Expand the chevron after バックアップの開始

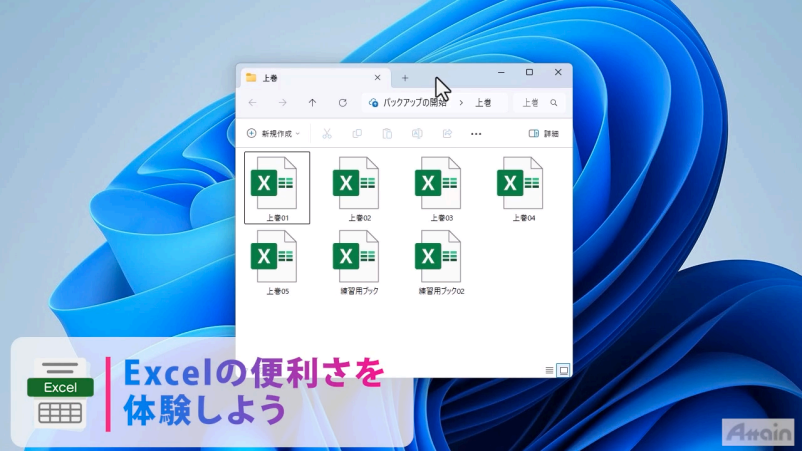click(x=460, y=102)
